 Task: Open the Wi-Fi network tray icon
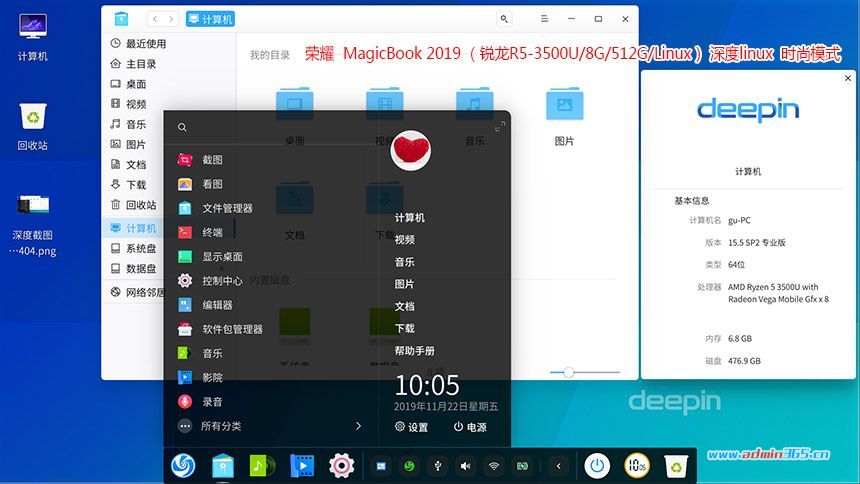494,466
